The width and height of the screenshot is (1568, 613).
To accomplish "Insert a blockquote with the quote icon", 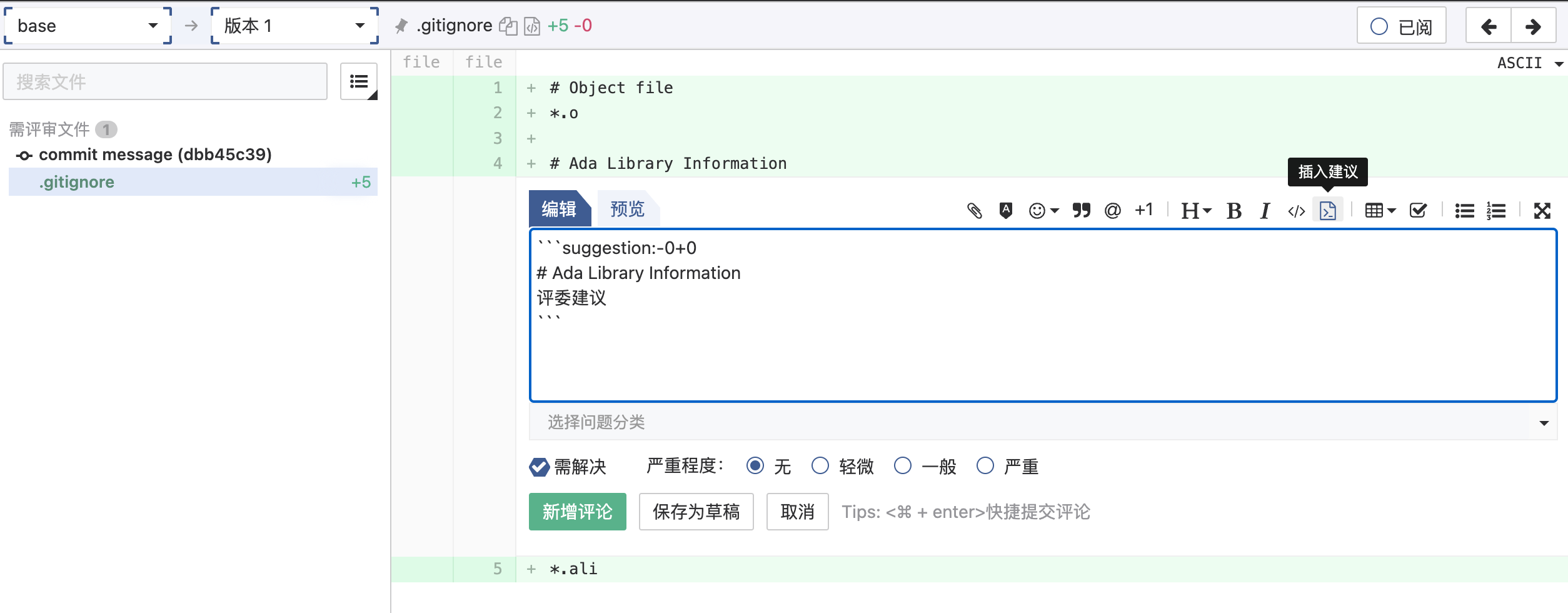I will (x=1081, y=211).
